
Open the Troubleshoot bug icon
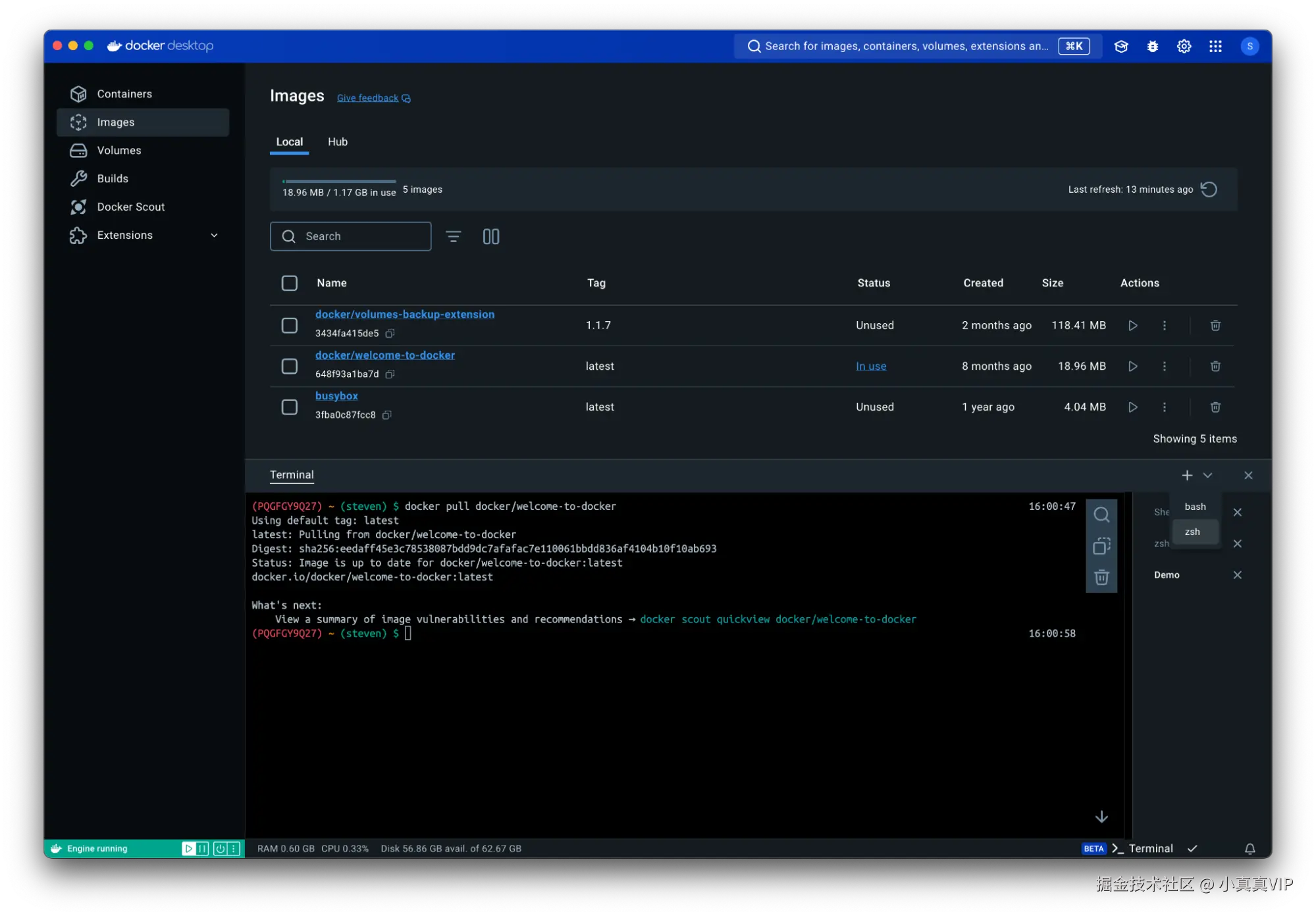(x=1153, y=46)
